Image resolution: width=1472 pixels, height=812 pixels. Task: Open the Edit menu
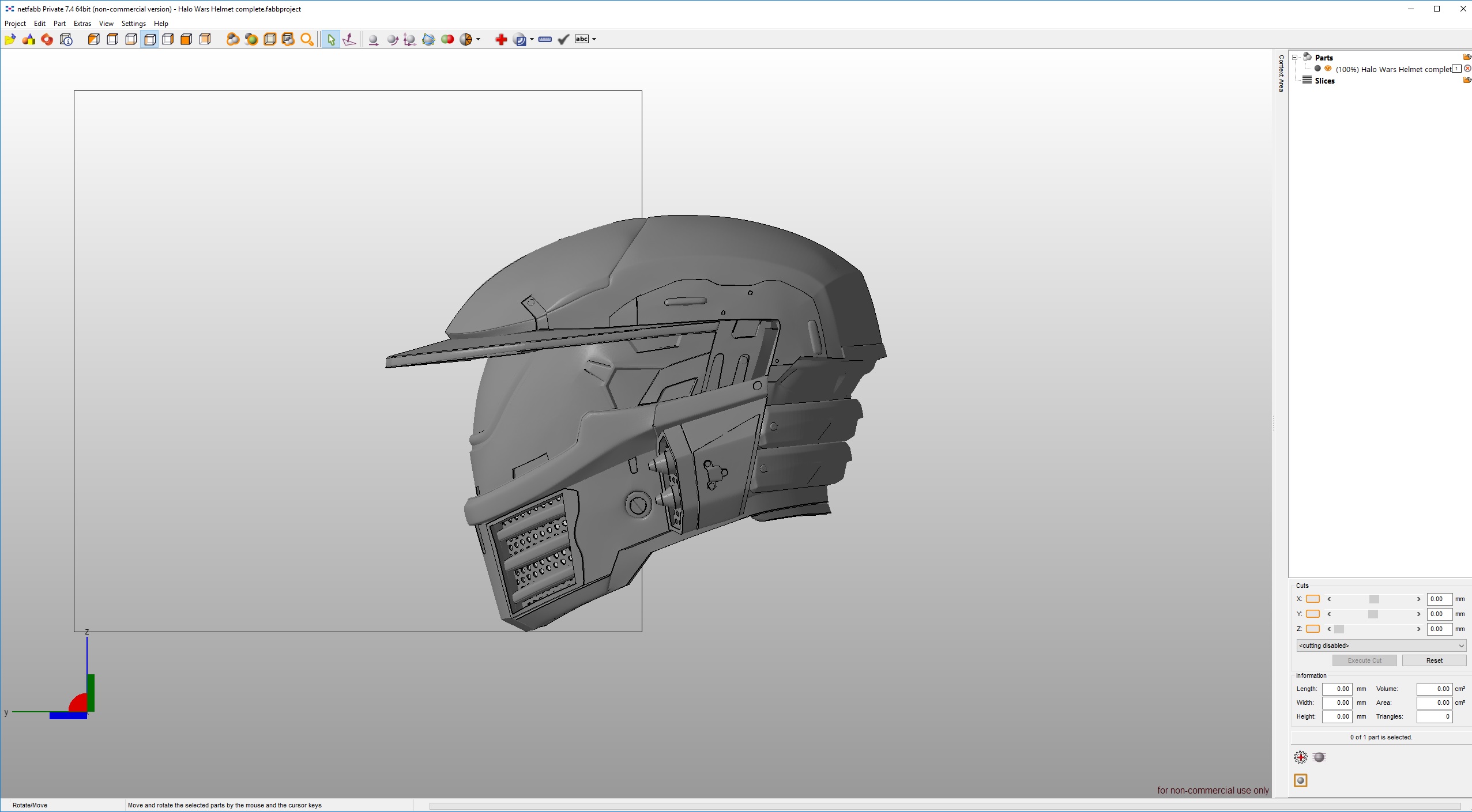coord(40,24)
